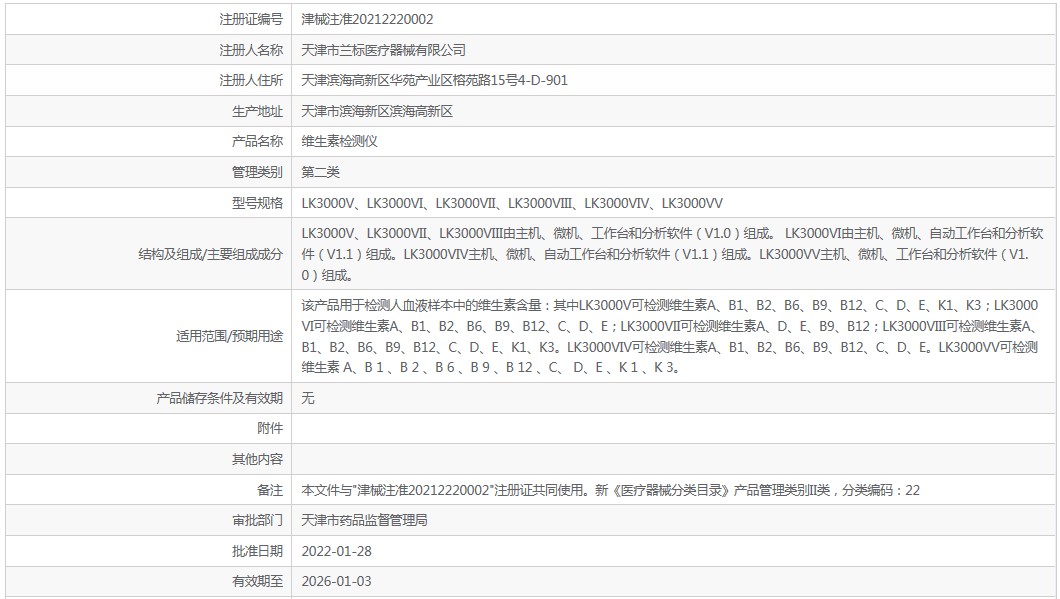The width and height of the screenshot is (1060, 599).
Task: Select the 适用范围/预期用途 label
Action: click(230, 336)
